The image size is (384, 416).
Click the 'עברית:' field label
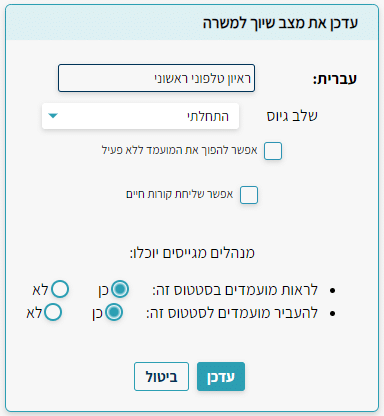point(335,79)
